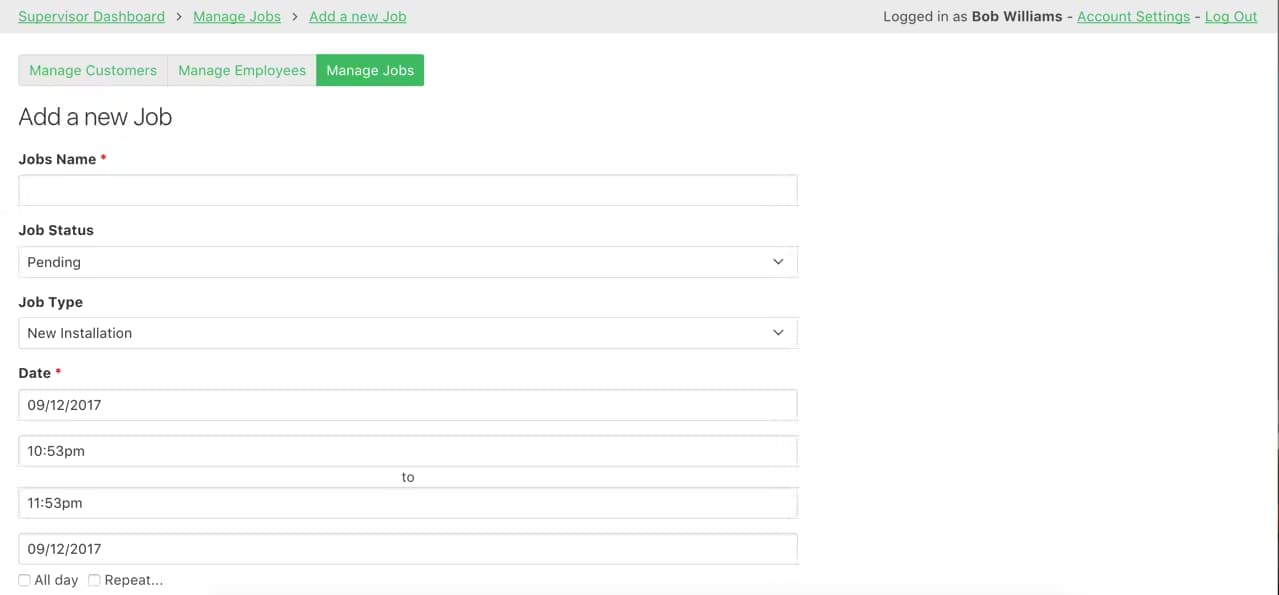The height and width of the screenshot is (595, 1279).
Task: Go to Supervisor Dashboard breadcrumb
Action: 91,16
